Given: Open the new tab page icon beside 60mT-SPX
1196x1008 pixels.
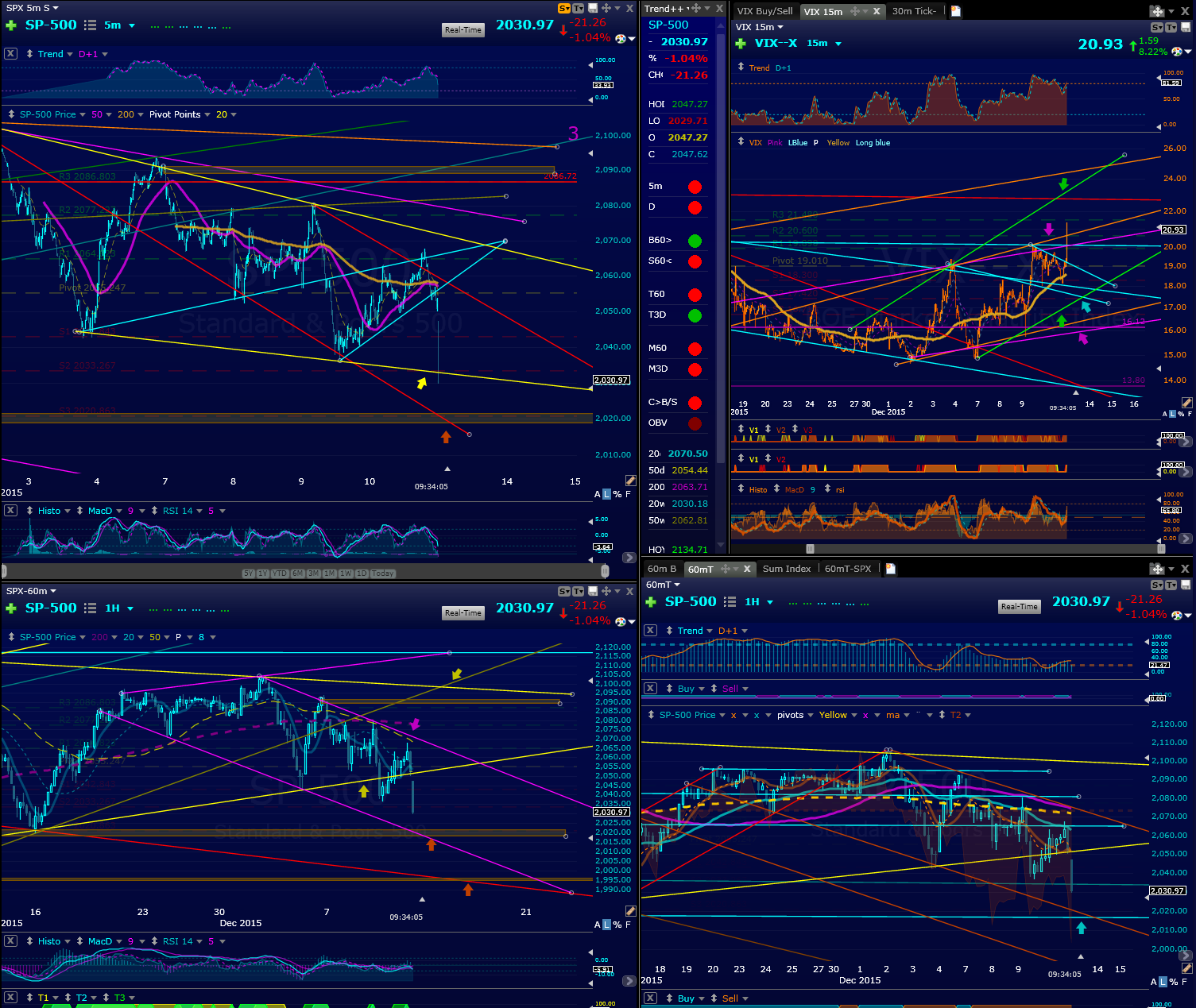Looking at the screenshot, I should (x=891, y=569).
